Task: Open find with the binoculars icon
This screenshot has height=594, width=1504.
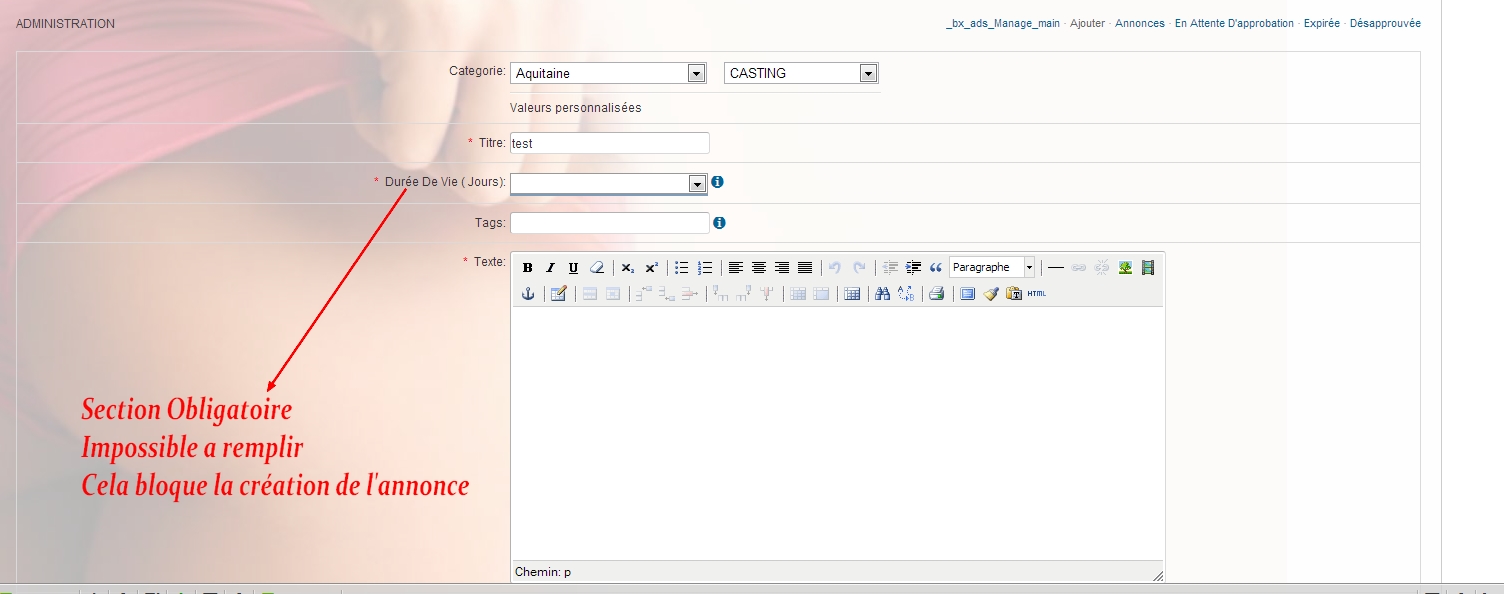Action: pyautogui.click(x=882, y=294)
